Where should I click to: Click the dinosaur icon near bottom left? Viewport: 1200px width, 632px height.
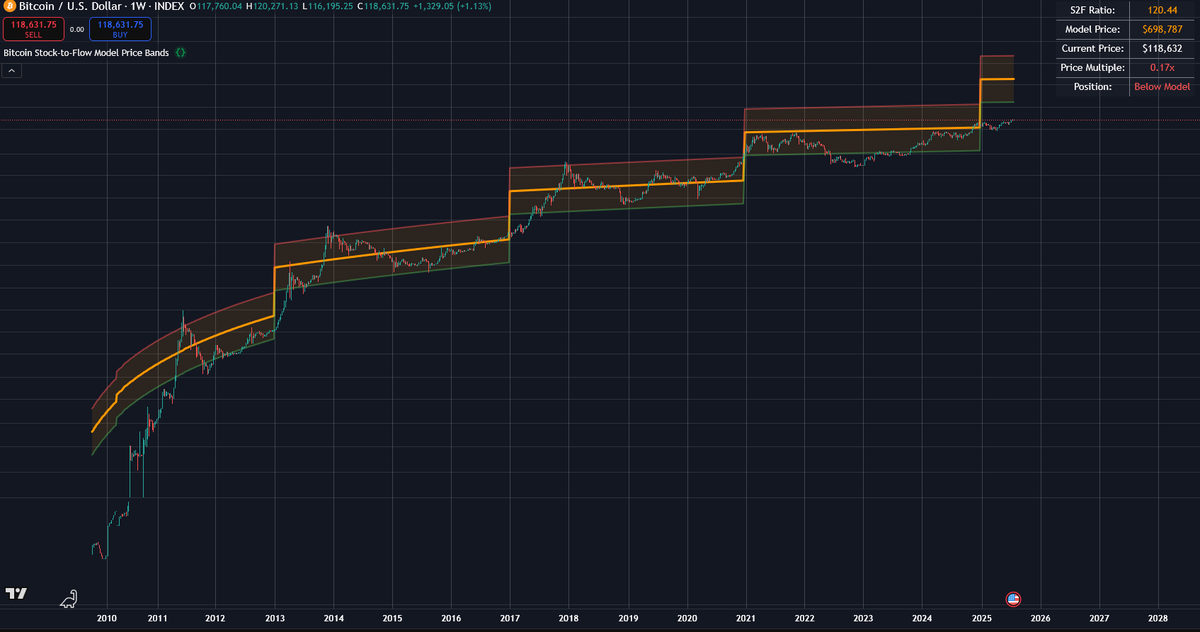(68, 598)
